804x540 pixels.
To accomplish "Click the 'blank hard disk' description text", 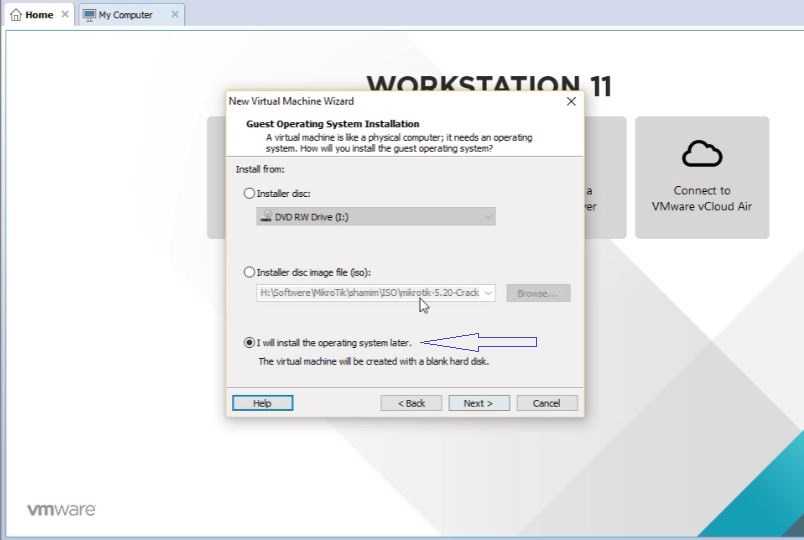I will [374, 361].
